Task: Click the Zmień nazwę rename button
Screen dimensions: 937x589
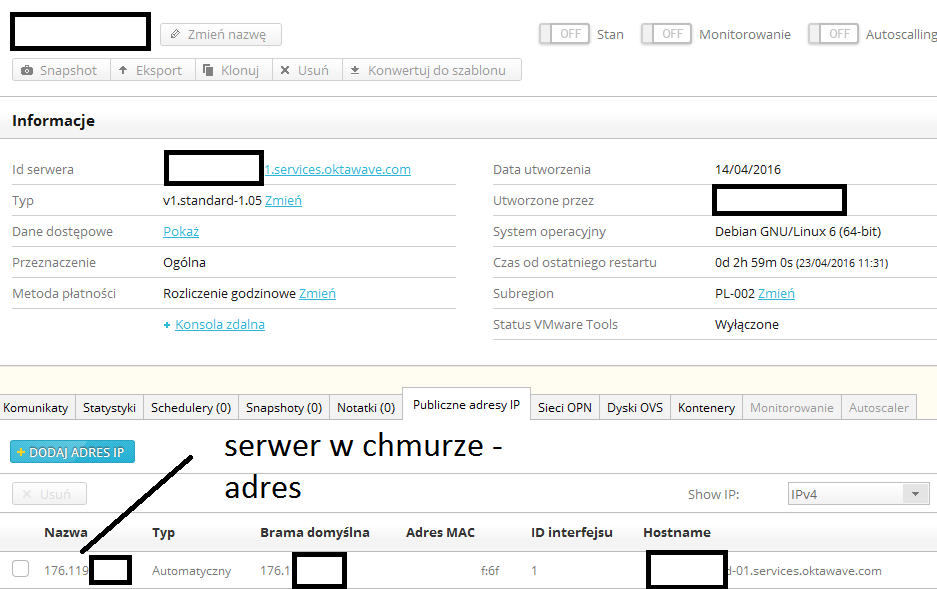Action: [x=221, y=35]
